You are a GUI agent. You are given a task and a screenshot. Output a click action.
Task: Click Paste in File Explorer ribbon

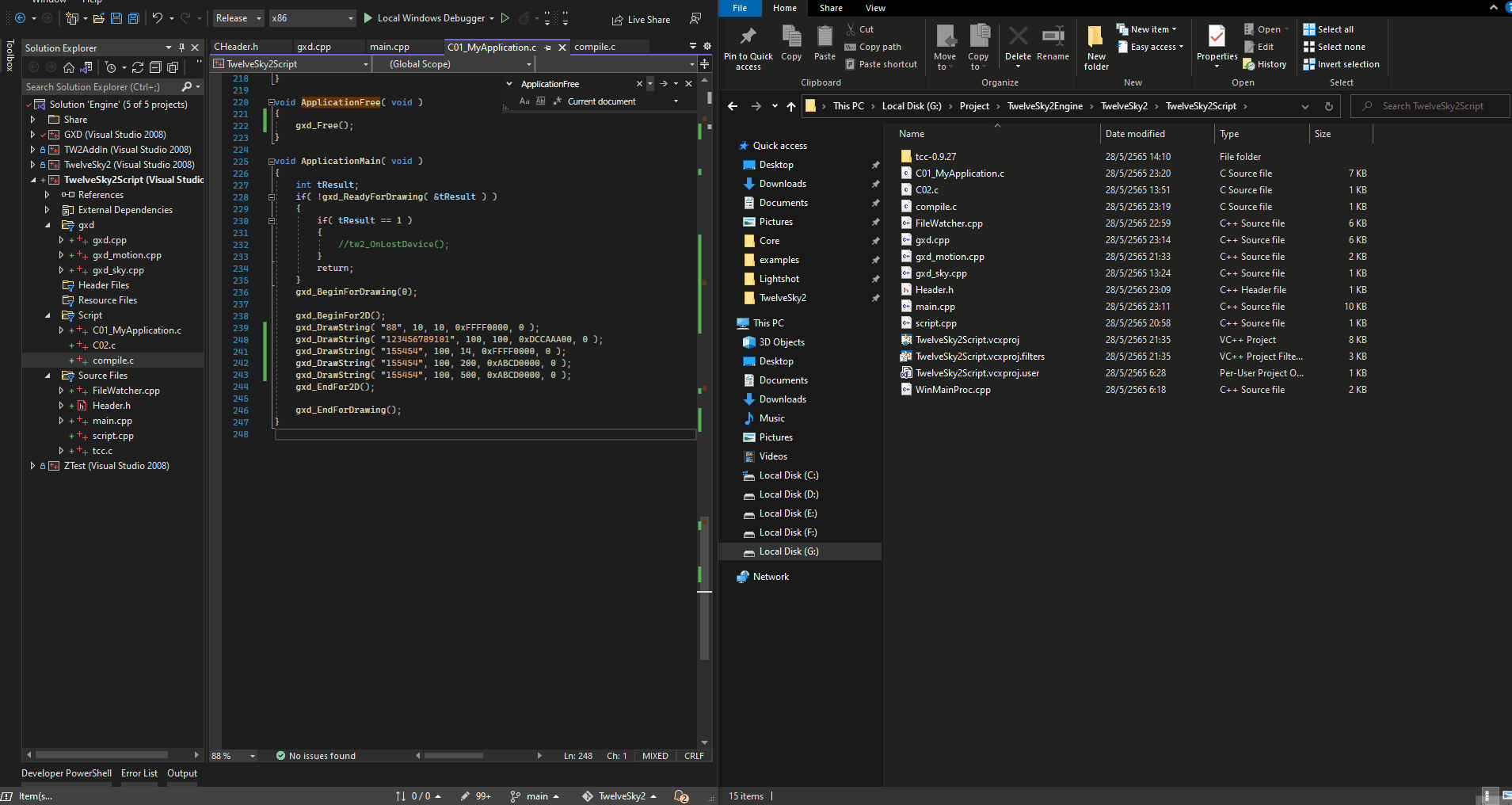click(825, 44)
